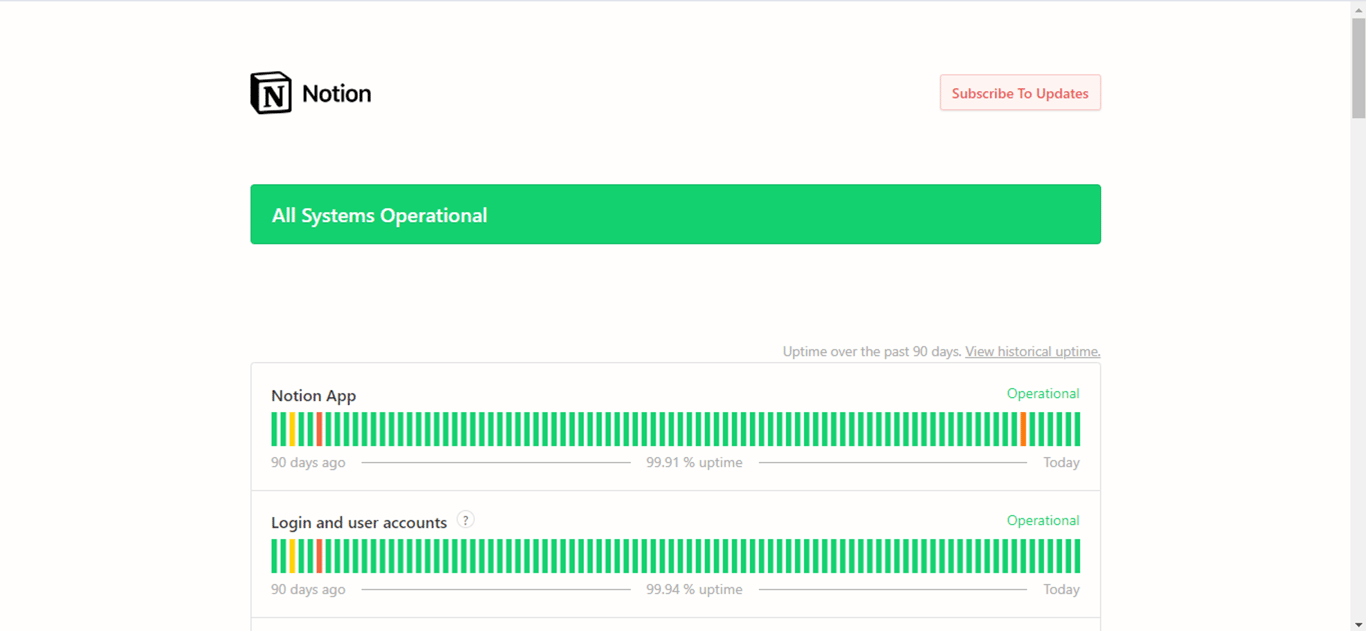Click the Notion App component title
Viewport: 1366px width, 631px height.
tap(314, 396)
